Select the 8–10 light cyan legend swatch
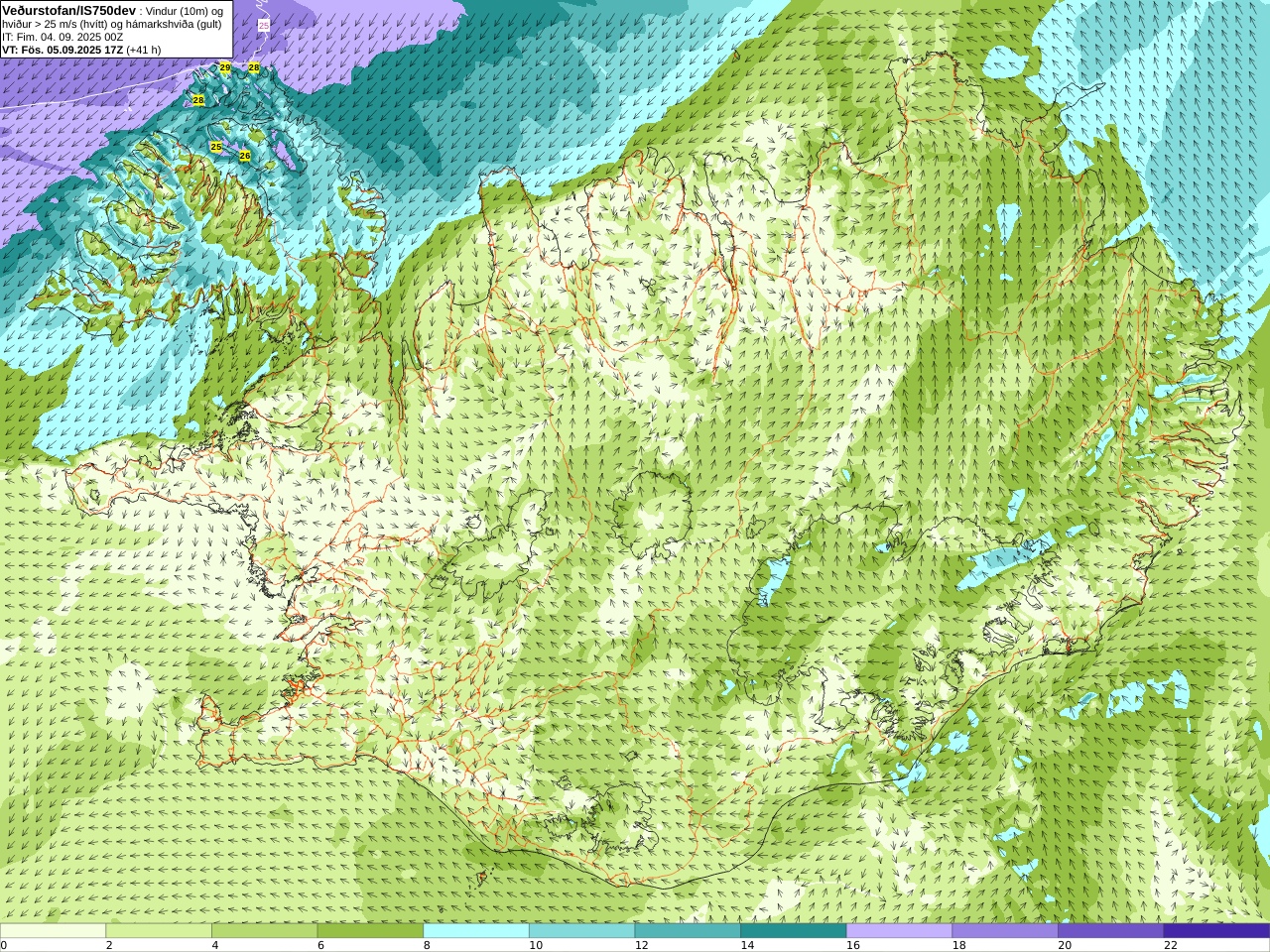Screen dimensions: 1270x952 (476, 931)
